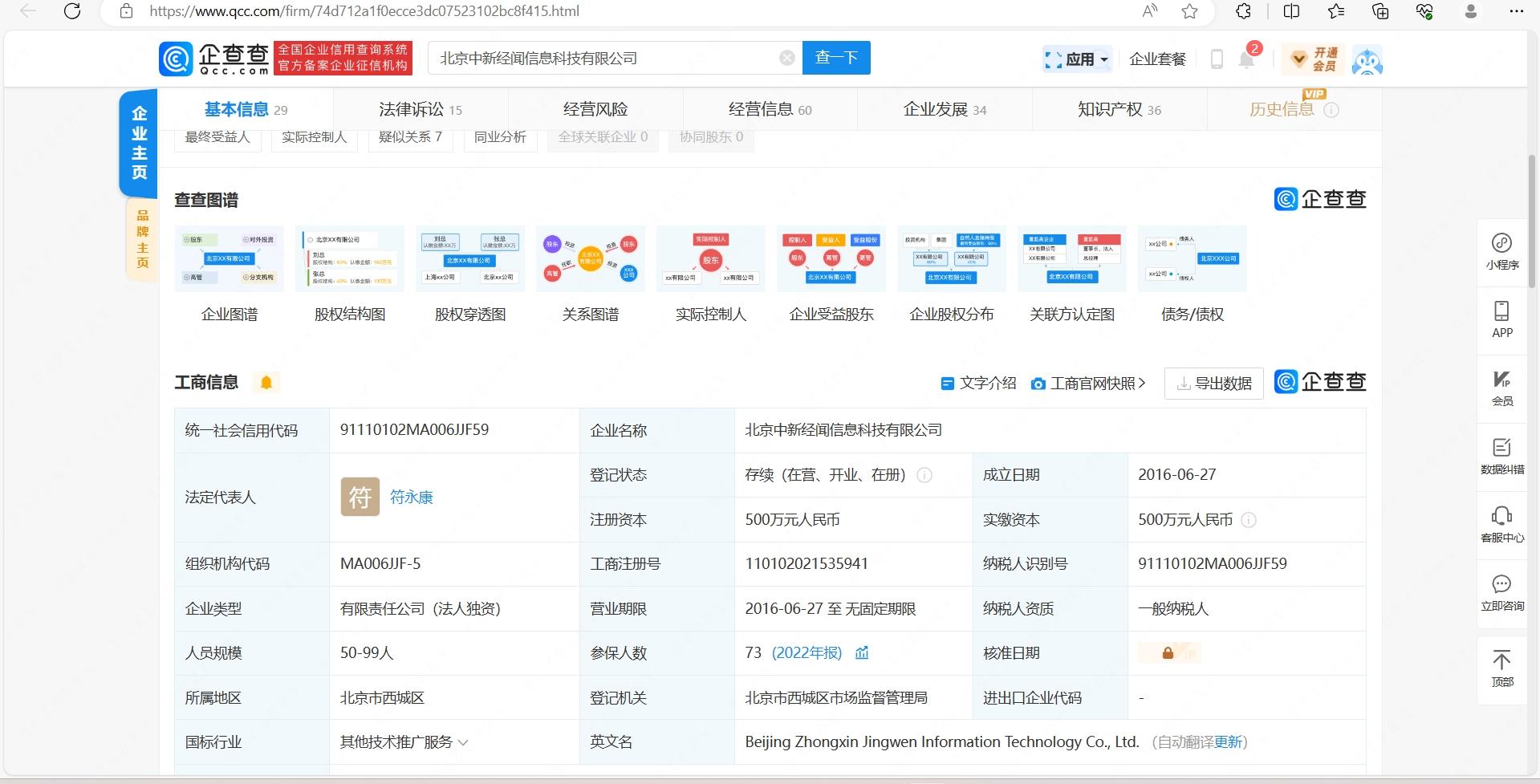Open the collections icon in browser toolbar
This screenshot has height=784, width=1540.
click(1380, 11)
